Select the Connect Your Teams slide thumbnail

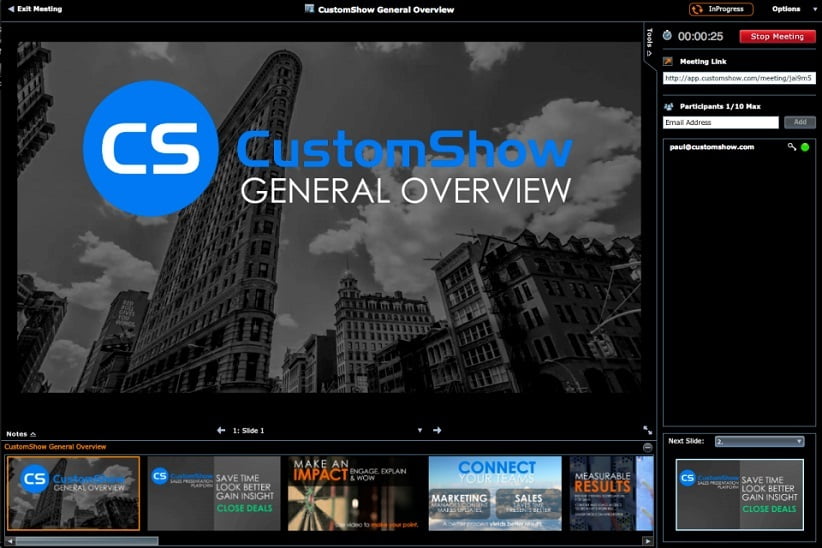(x=495, y=493)
